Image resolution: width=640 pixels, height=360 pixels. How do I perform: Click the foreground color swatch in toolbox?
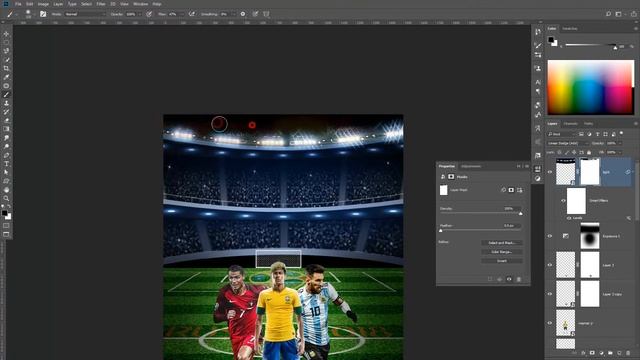point(4,213)
